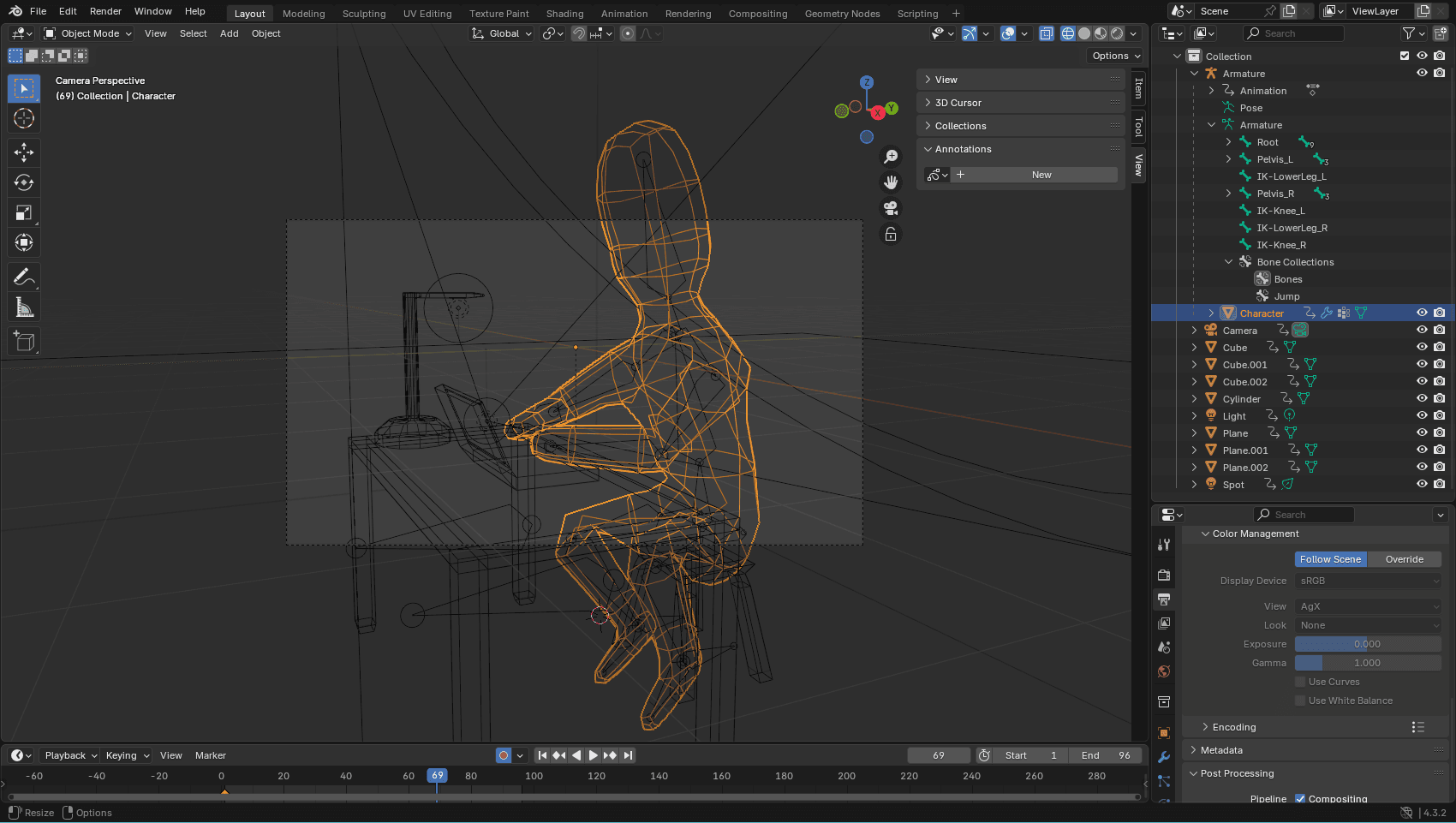Exclude Collection from view layer checkbox

coord(1405,56)
